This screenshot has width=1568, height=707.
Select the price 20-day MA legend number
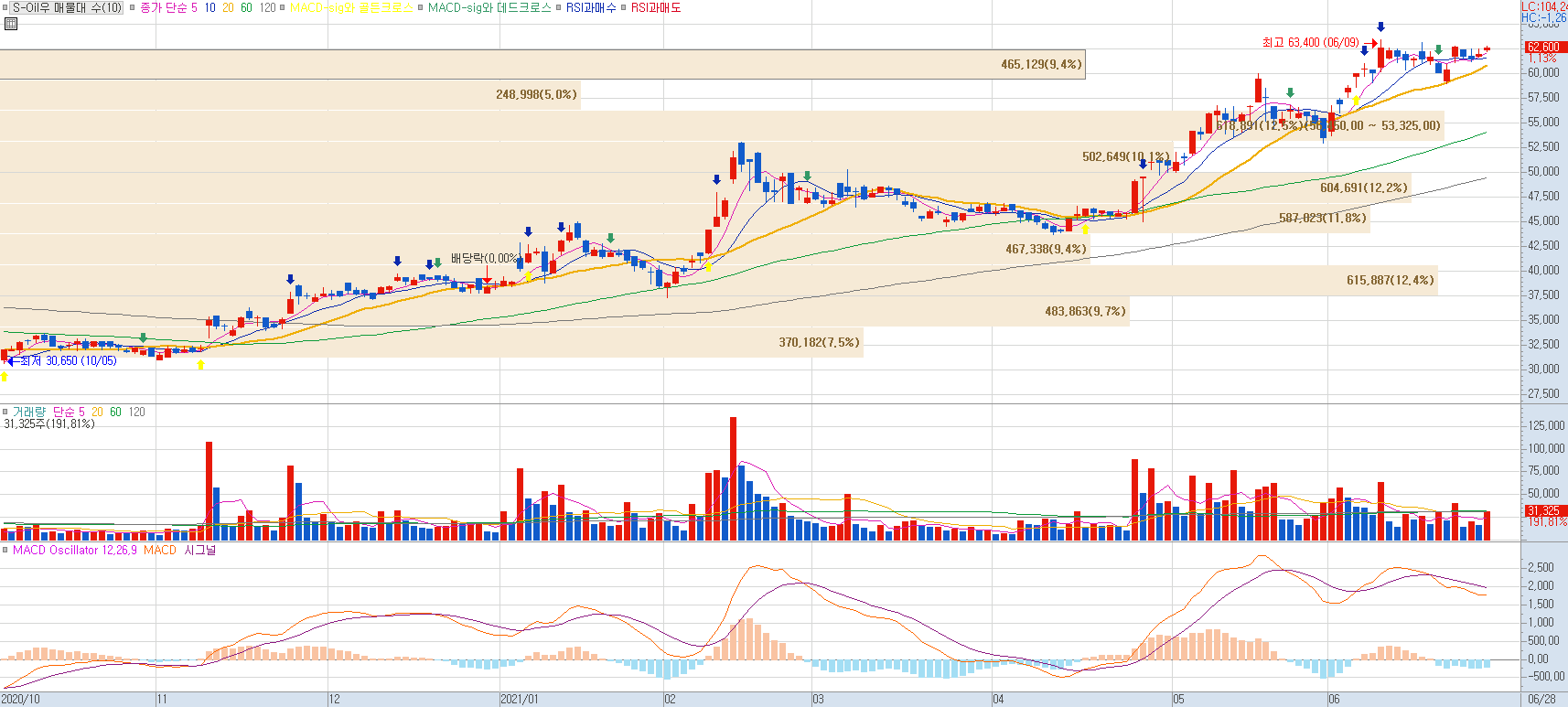[x=228, y=7]
